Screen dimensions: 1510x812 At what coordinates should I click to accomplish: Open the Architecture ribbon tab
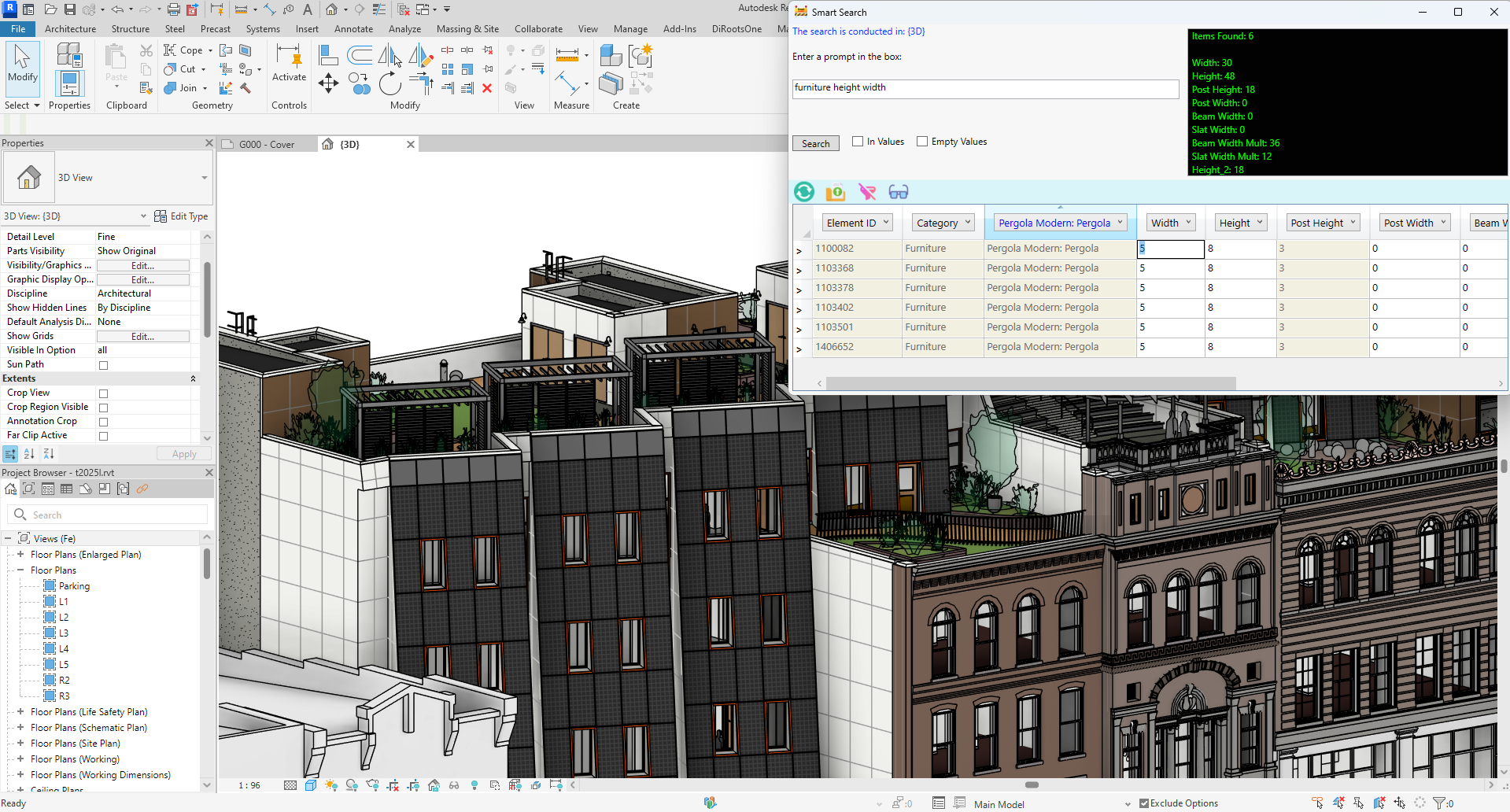click(70, 29)
